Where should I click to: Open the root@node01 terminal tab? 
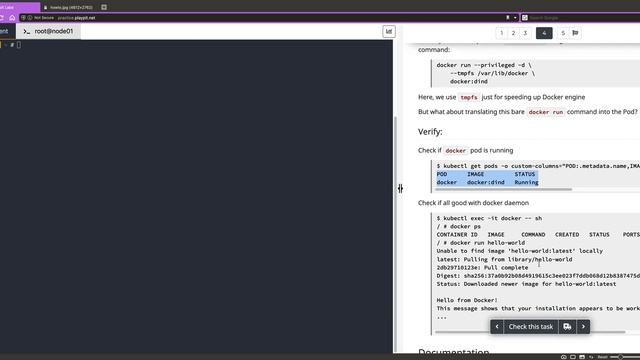48,31
